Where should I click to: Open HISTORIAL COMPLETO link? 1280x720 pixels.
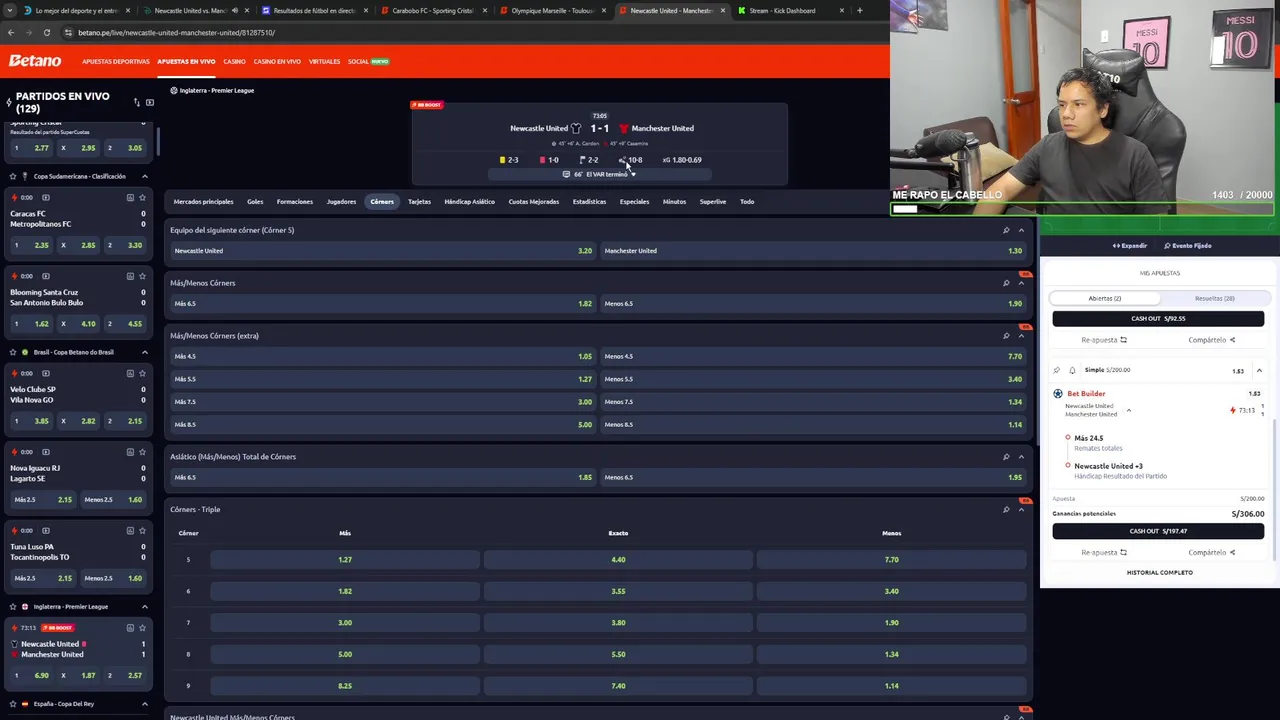1159,573
